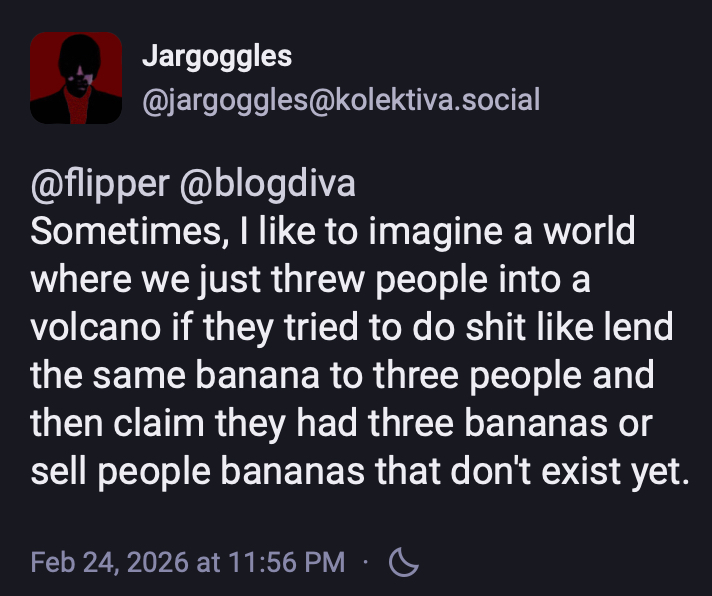Click the line "the same banana to three people and"
Viewport: 712px width, 596px height.
tap(342, 376)
